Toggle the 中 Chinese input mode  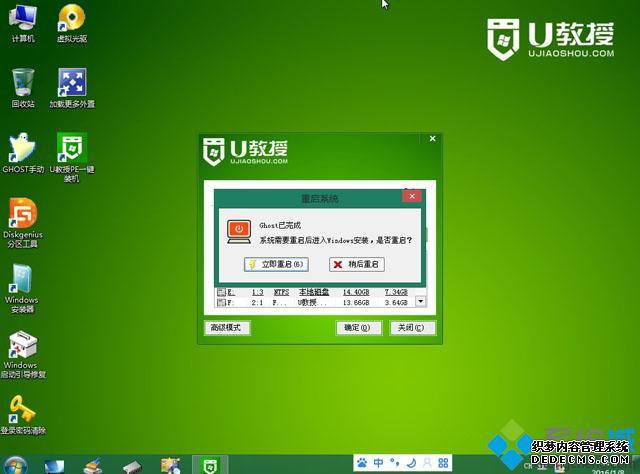tap(378, 463)
